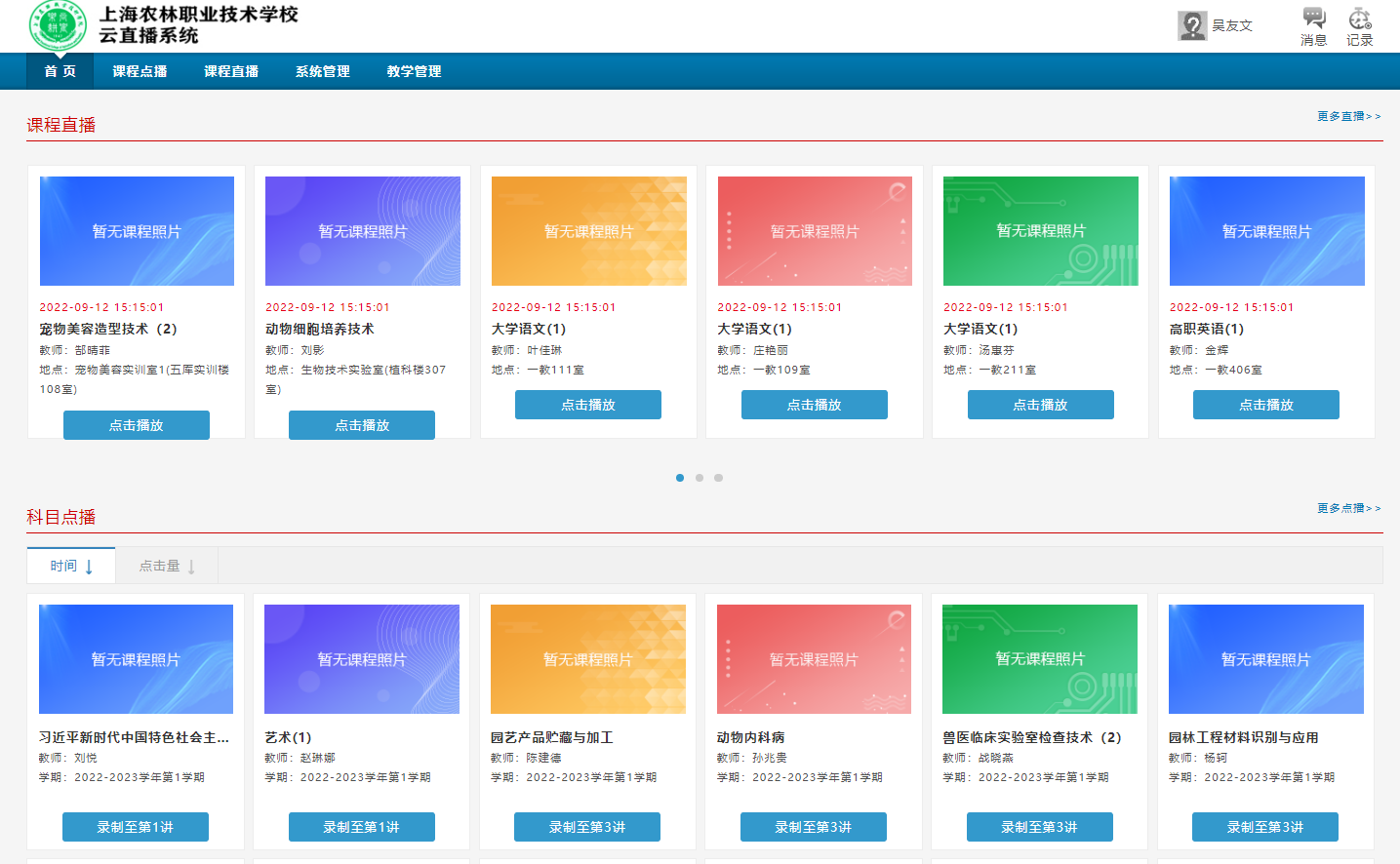Expand the 教学管理 menu
1400x864 pixels.
click(414, 71)
